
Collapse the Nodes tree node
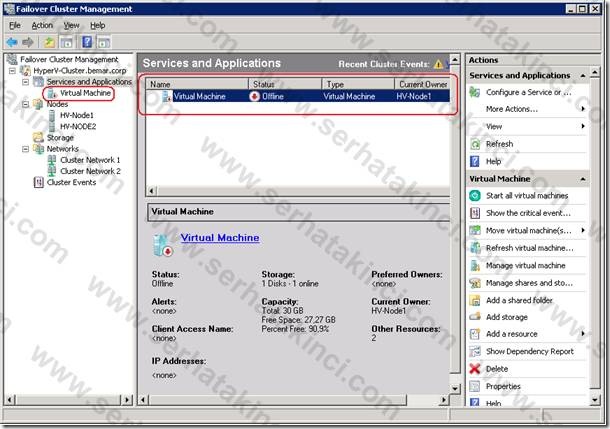[26, 104]
